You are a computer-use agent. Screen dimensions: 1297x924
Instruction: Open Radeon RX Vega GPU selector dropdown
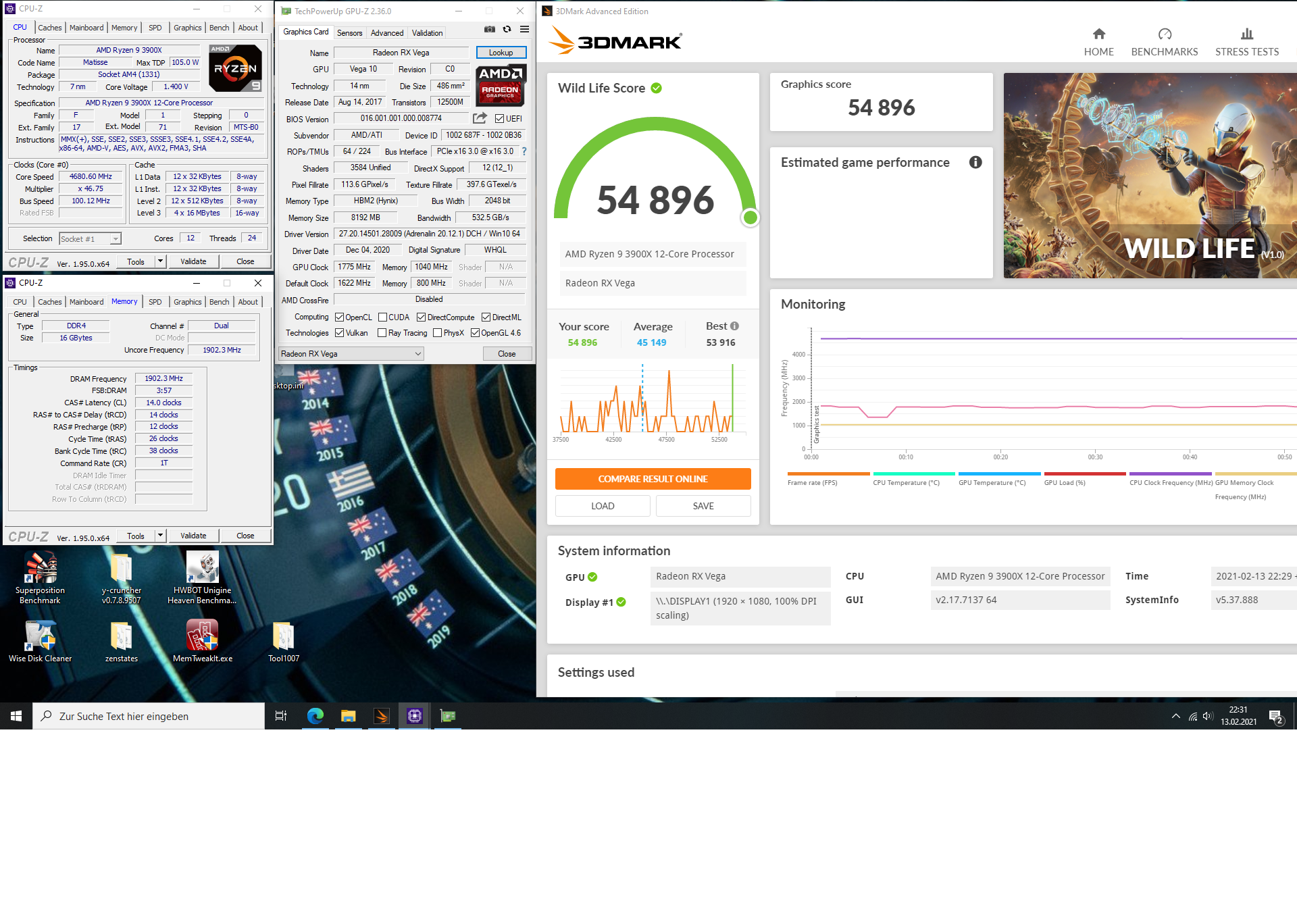(x=351, y=354)
